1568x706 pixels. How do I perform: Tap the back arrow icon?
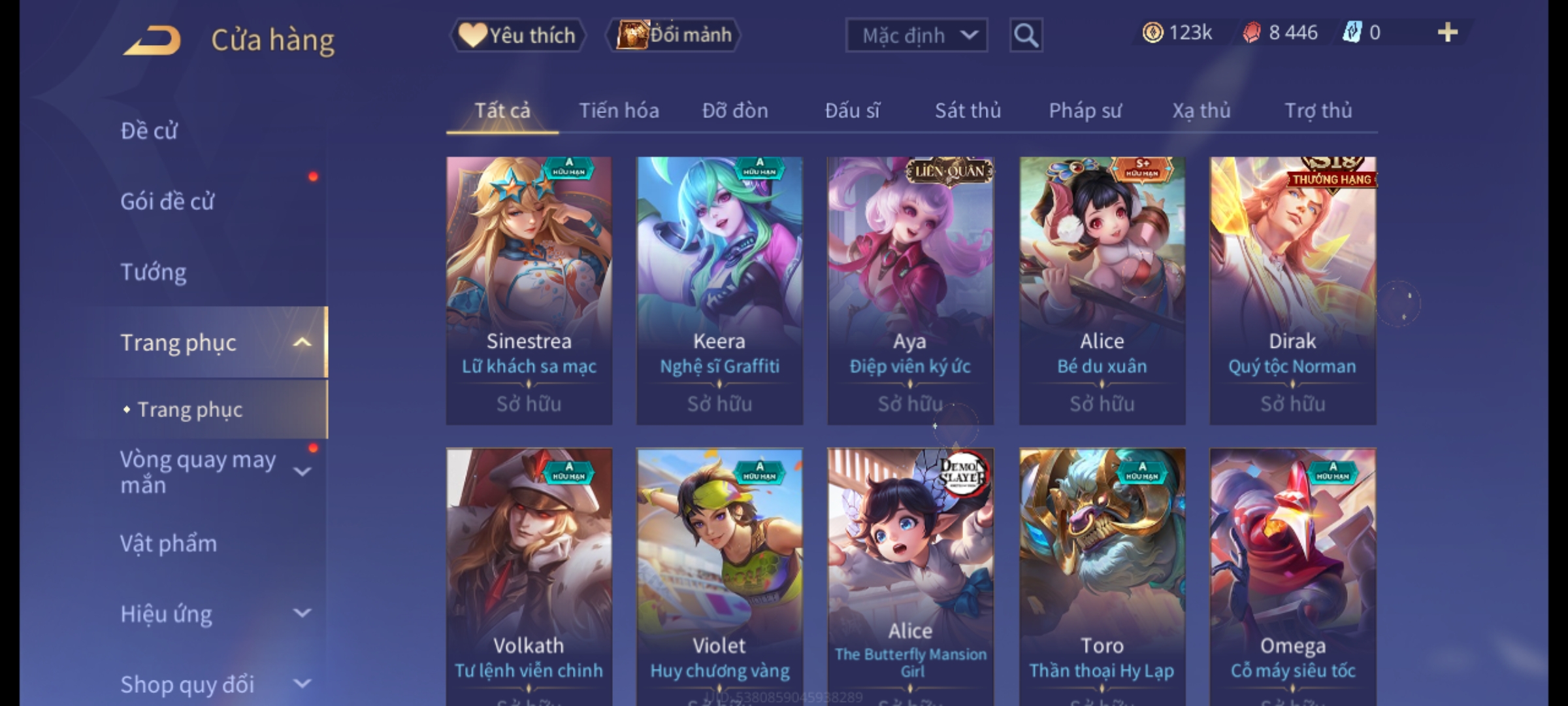click(x=152, y=41)
